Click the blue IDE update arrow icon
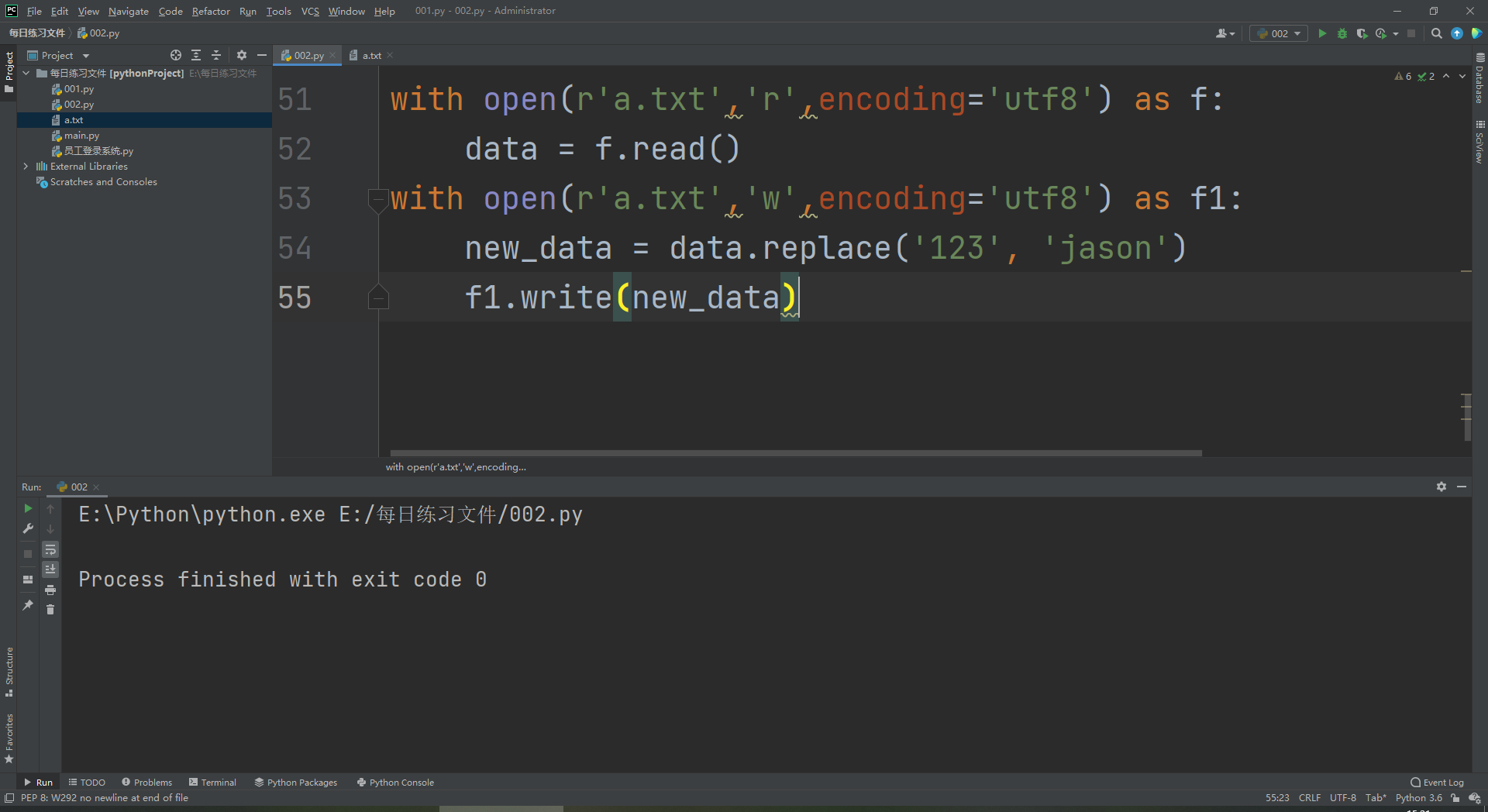Image resolution: width=1488 pixels, height=812 pixels. [1457, 33]
